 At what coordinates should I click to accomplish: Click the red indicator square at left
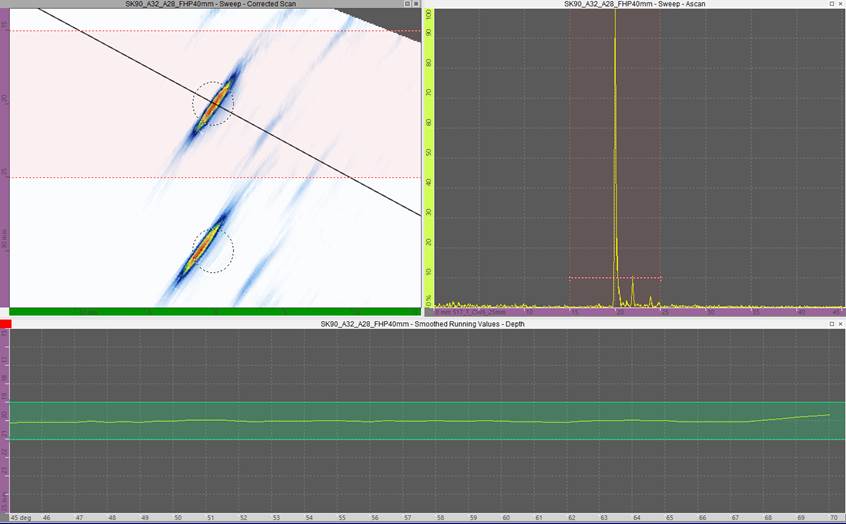(x=5, y=324)
